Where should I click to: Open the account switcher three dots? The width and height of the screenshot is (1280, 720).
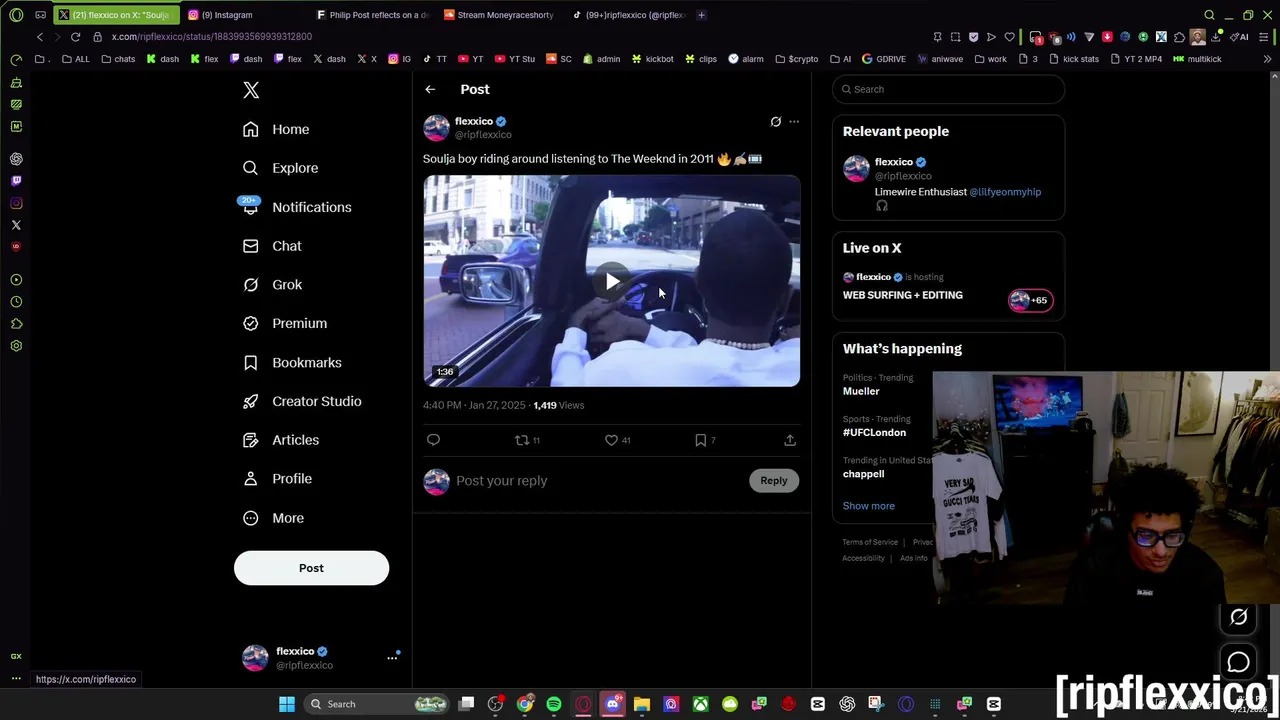(x=392, y=658)
